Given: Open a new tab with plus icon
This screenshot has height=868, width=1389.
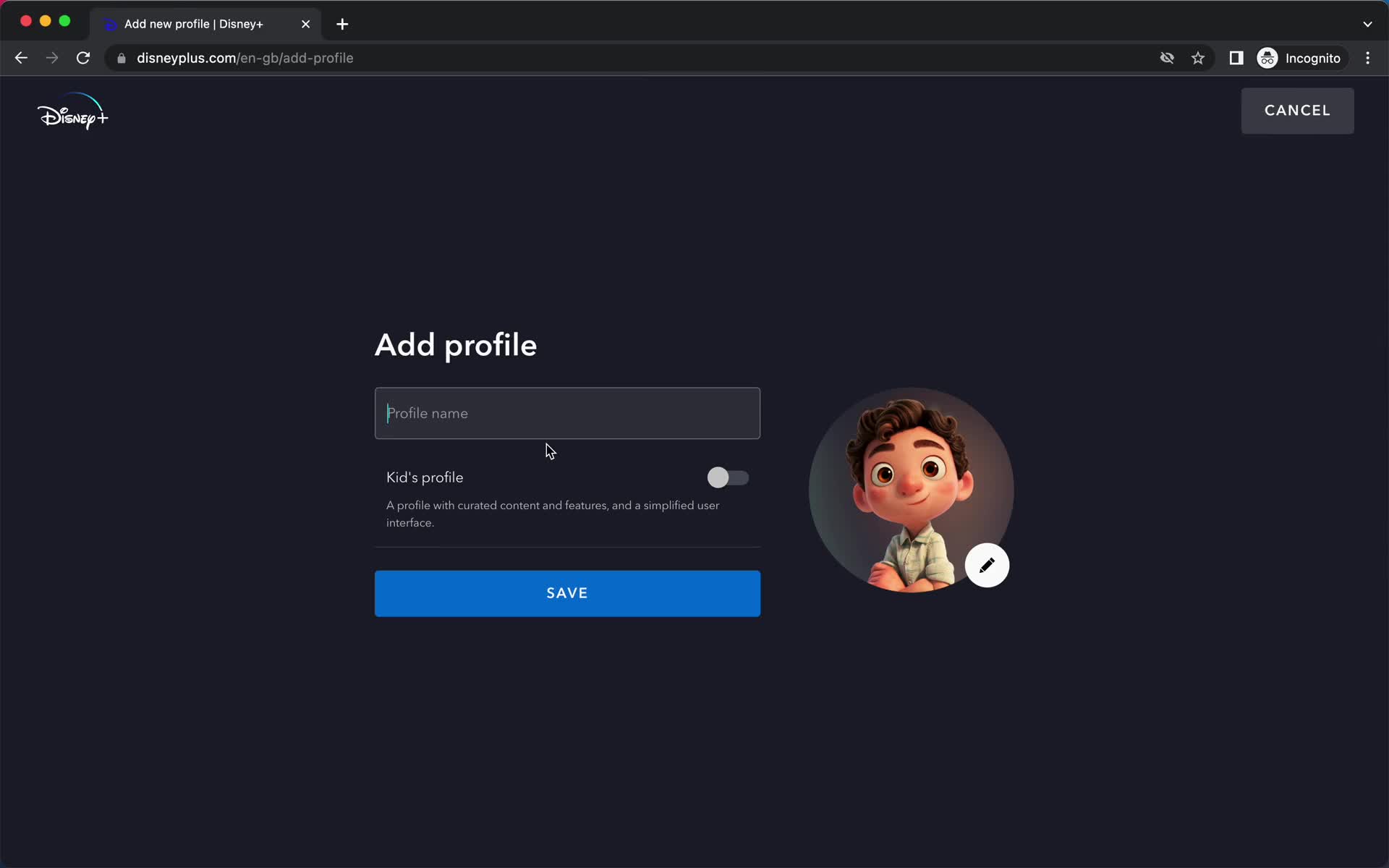Looking at the screenshot, I should pyautogui.click(x=342, y=24).
